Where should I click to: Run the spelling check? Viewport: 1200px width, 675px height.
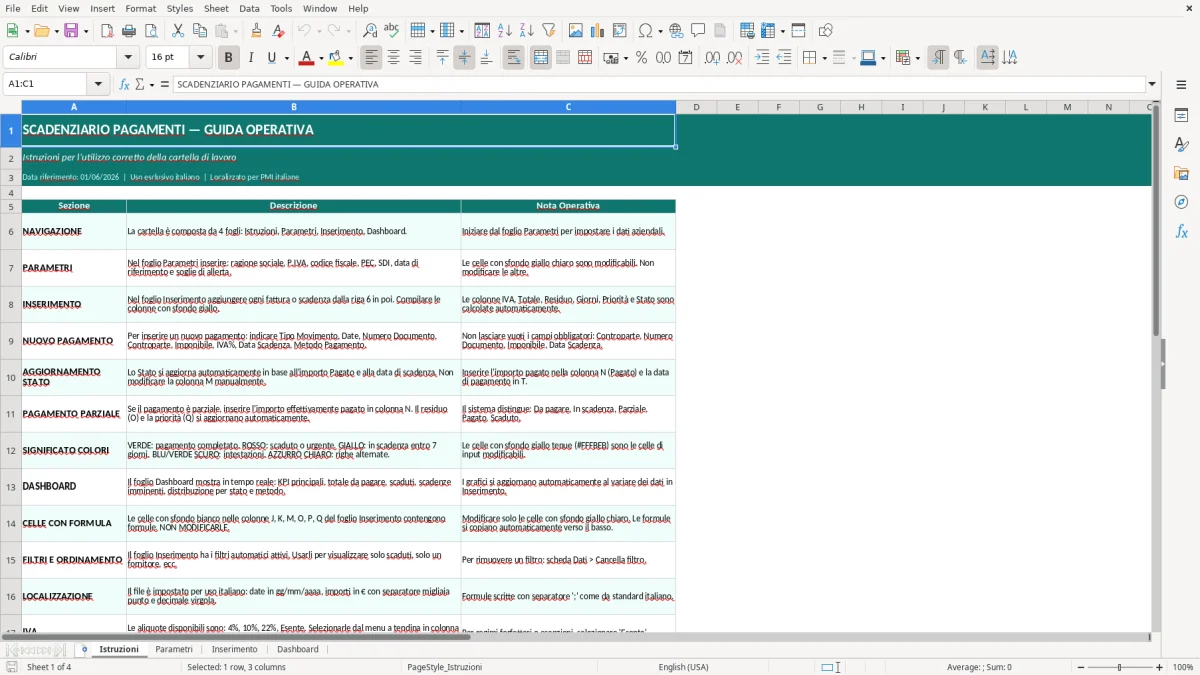[392, 31]
